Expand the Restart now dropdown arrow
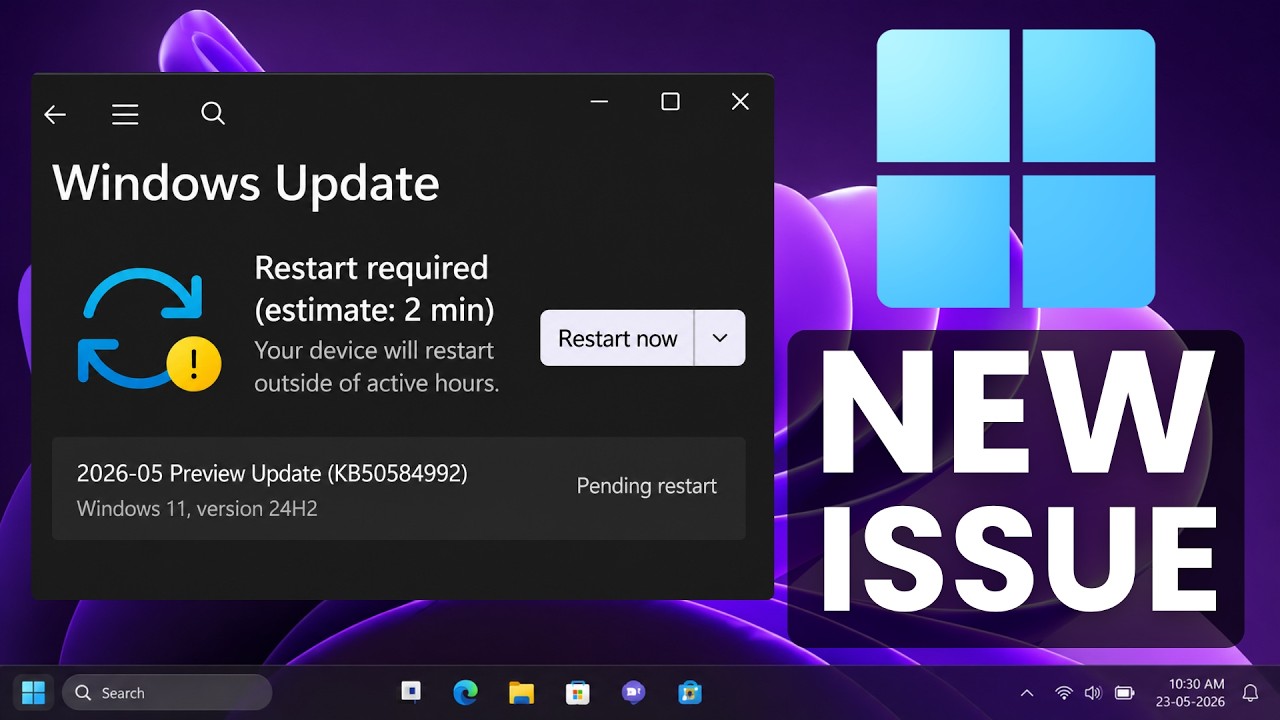This screenshot has width=1280, height=720. point(720,338)
